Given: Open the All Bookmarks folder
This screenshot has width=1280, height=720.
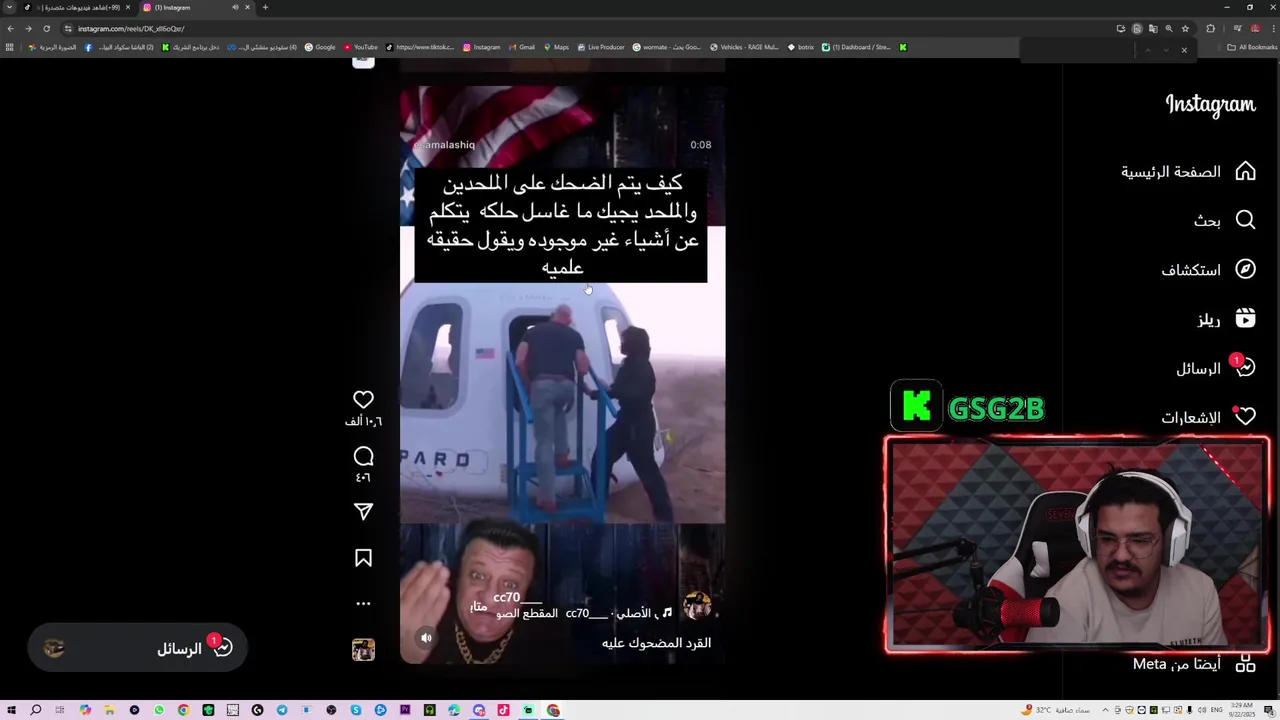Looking at the screenshot, I should [x=1252, y=47].
